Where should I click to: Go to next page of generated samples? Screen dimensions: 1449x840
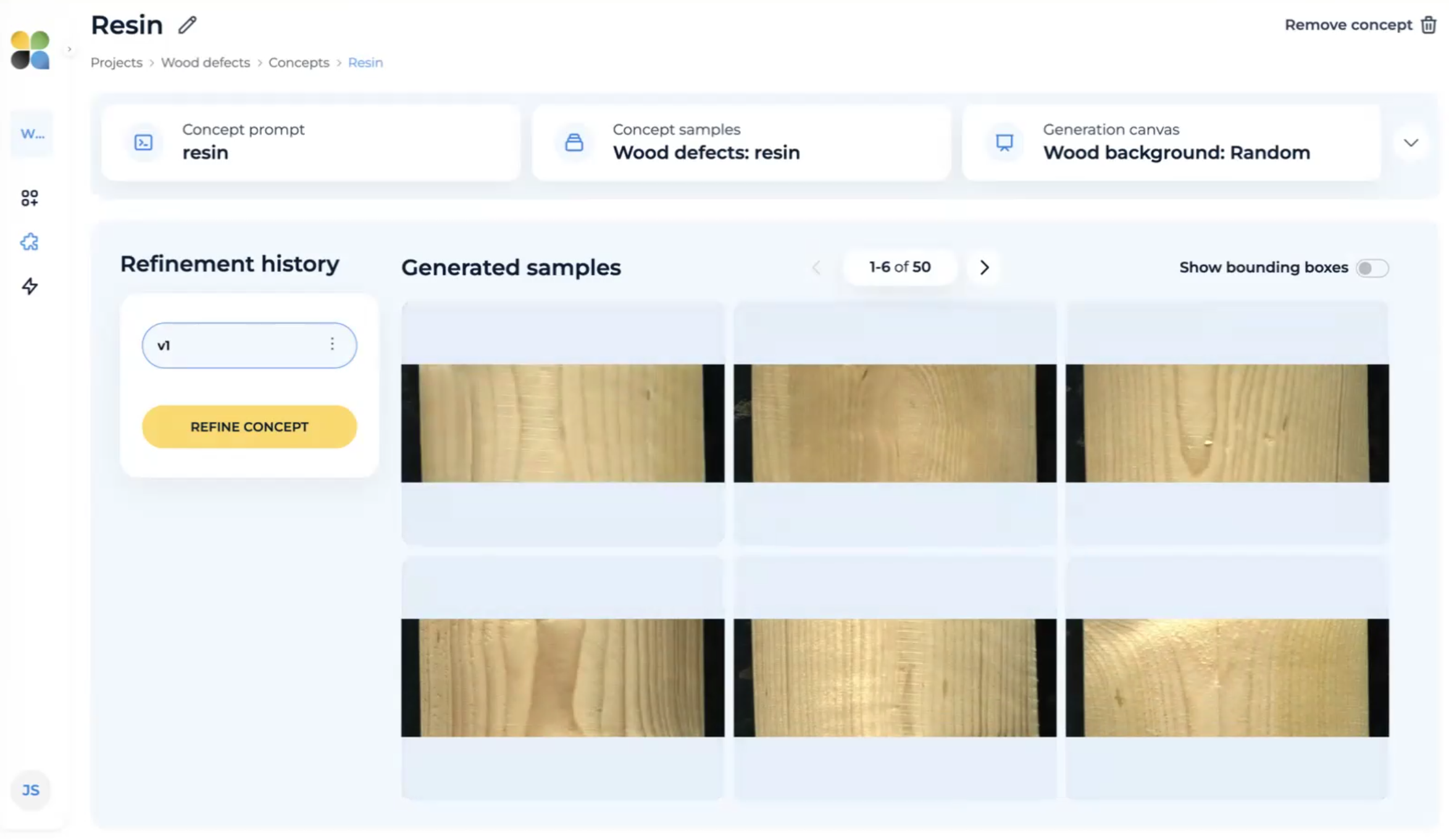click(x=984, y=267)
